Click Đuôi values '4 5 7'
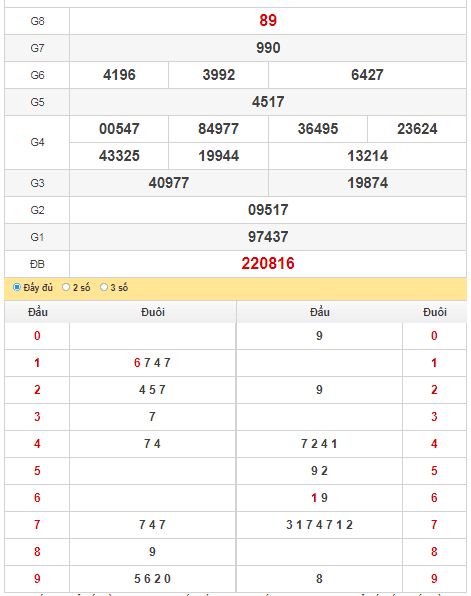471x596 pixels. (x=152, y=390)
